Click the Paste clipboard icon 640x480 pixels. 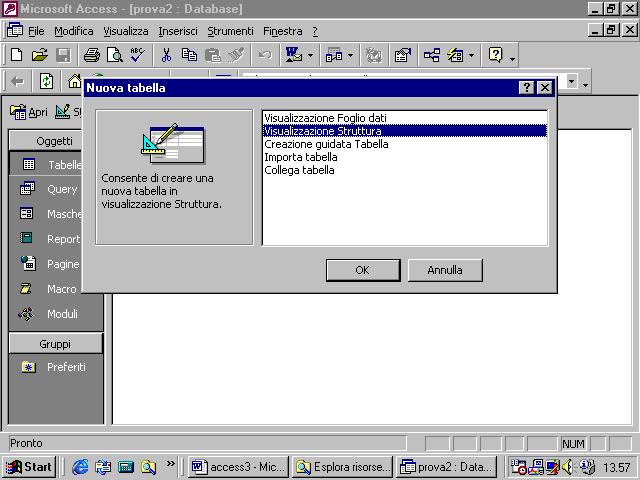212,55
